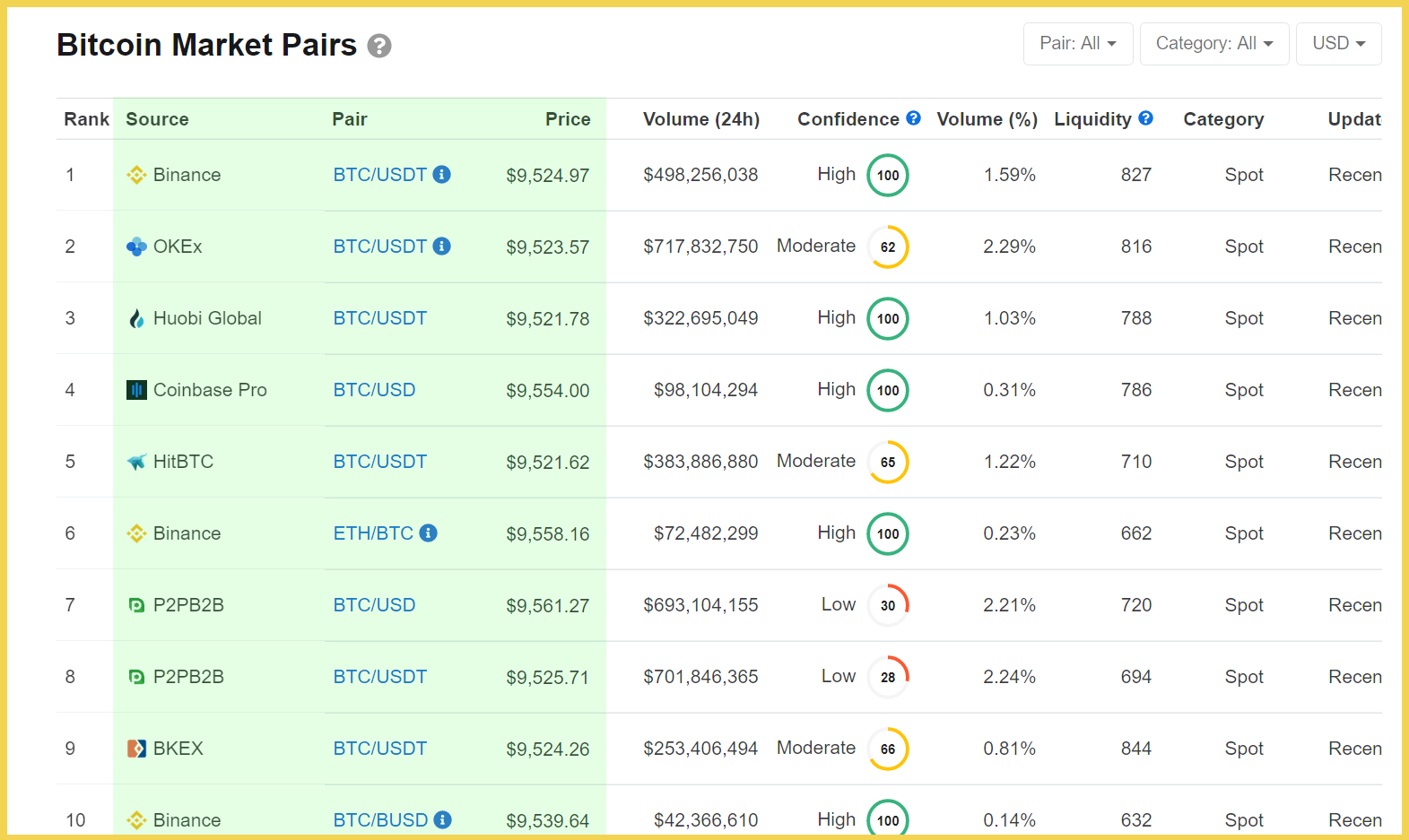Screen dimensions: 1409x840
Task: Click the HitBTC logo icon
Action: click(136, 462)
